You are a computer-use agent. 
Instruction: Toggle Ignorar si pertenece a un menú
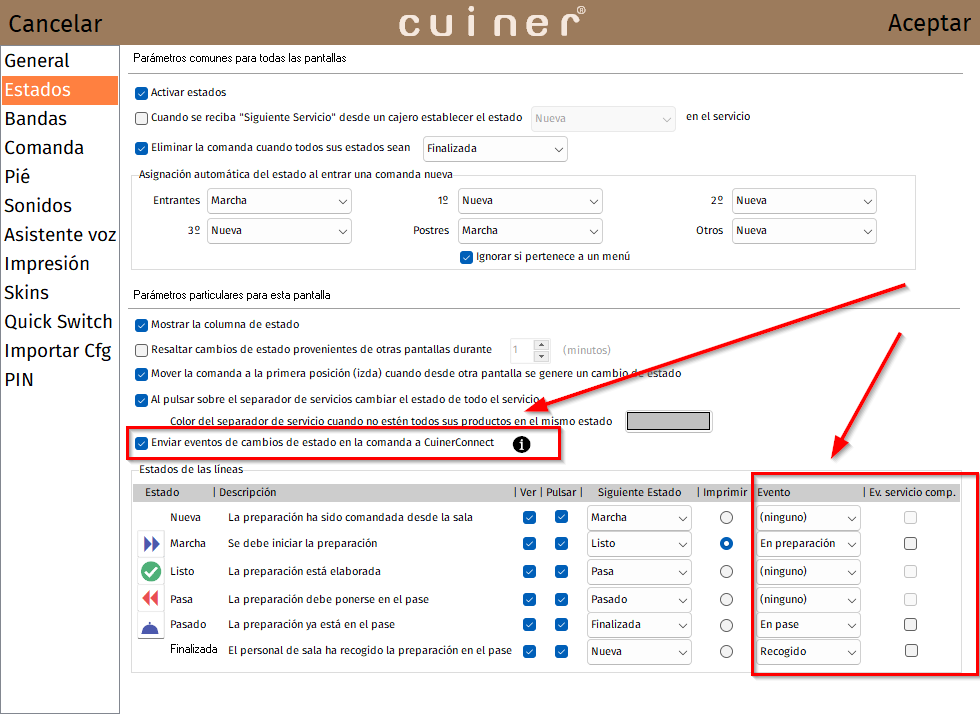coord(466,257)
